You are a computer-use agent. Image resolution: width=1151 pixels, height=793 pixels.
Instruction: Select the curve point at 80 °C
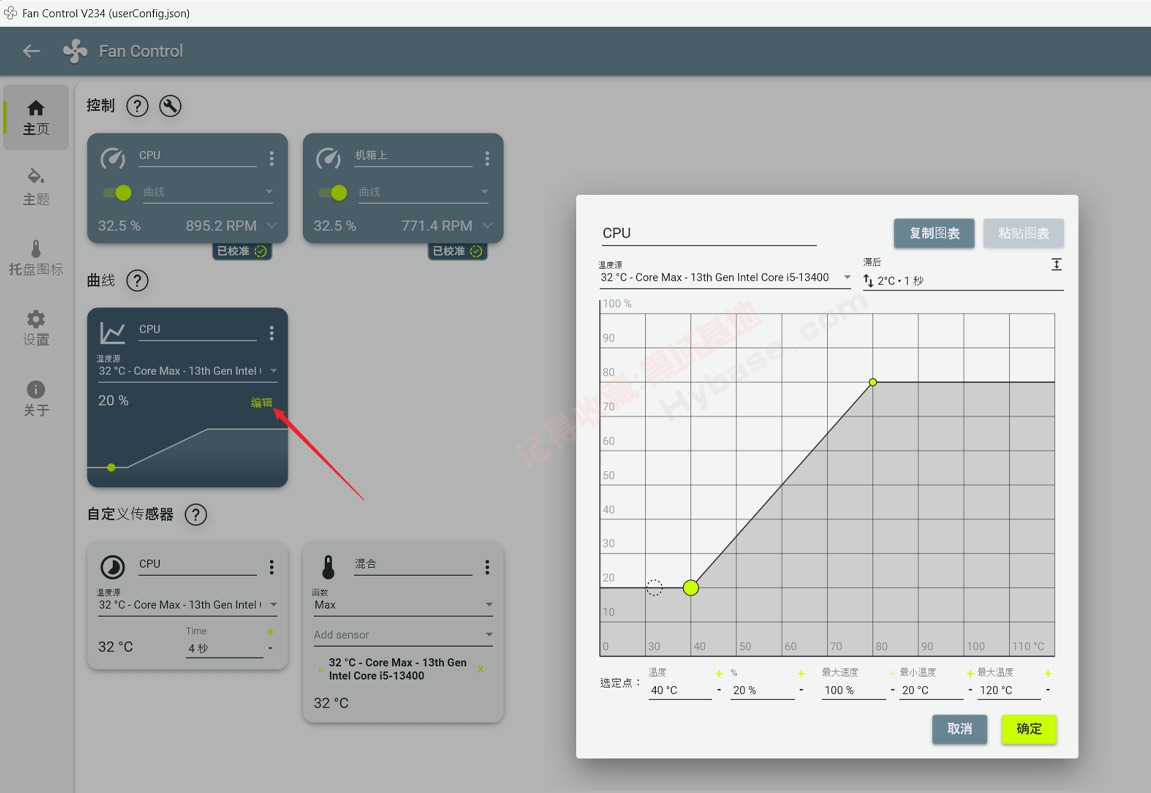click(873, 382)
